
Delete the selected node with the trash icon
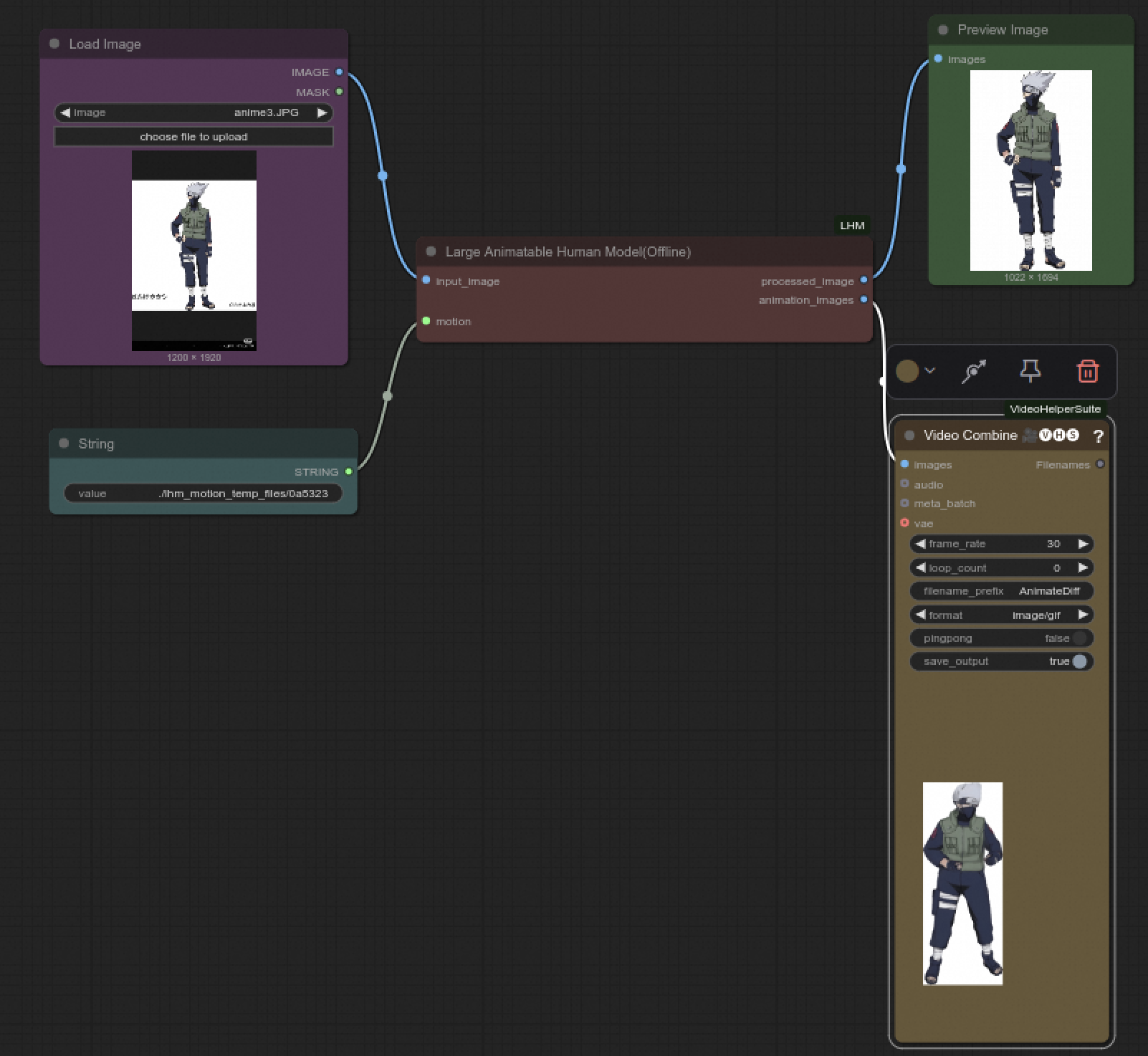click(1087, 371)
